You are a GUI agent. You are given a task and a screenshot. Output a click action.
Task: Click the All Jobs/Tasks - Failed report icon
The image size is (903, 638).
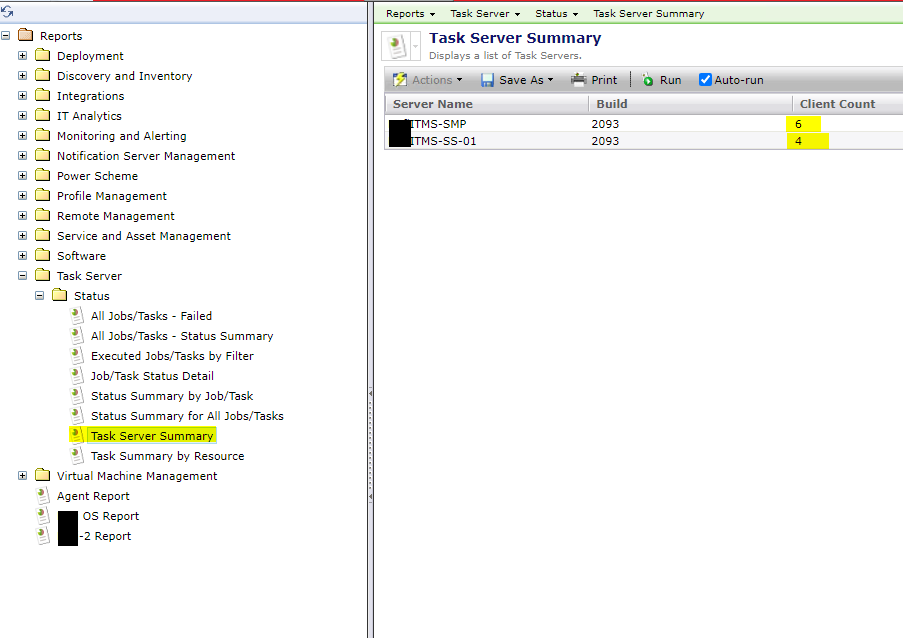click(x=77, y=316)
